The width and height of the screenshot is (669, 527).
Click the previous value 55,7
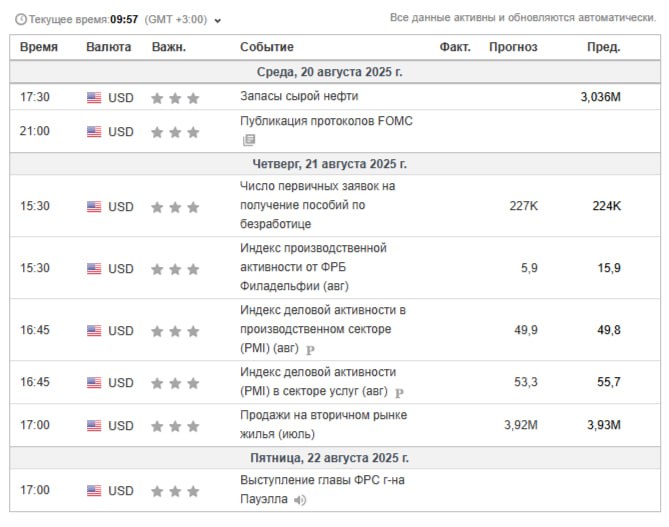coord(609,381)
